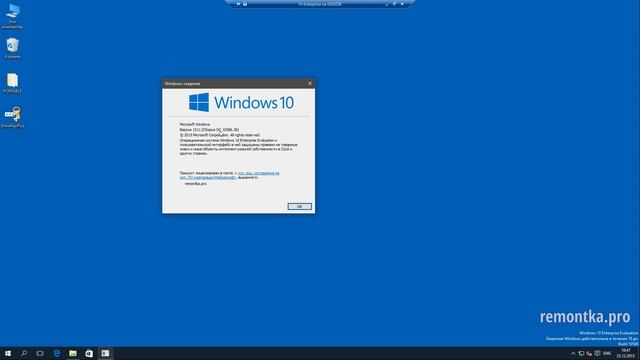Open the network tray icon

tap(581, 353)
